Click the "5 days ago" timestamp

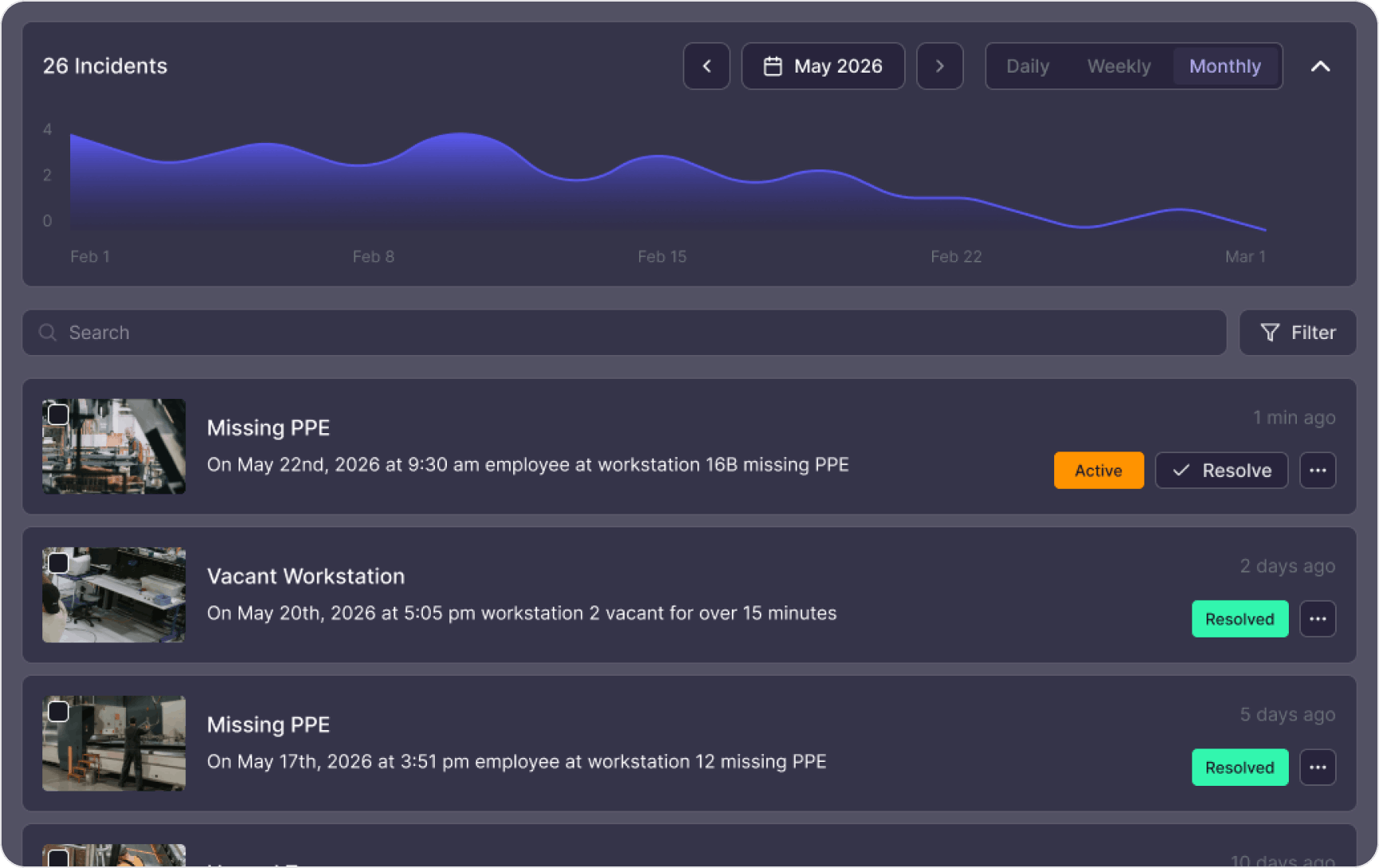tap(1287, 714)
